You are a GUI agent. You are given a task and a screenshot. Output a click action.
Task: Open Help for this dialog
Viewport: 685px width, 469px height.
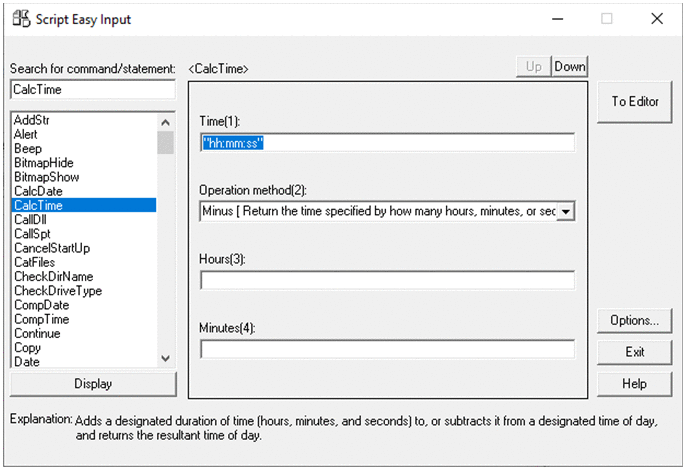(x=634, y=383)
